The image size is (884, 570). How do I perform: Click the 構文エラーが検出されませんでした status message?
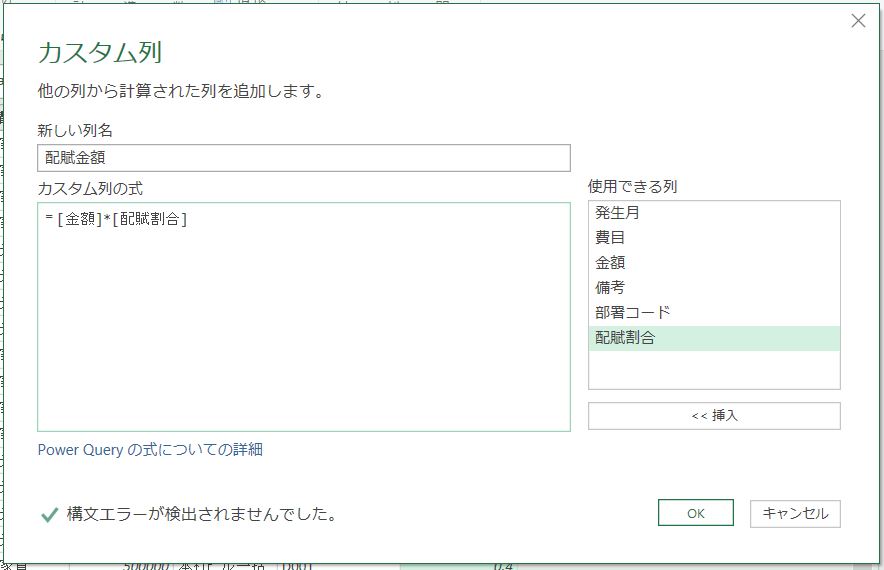(200, 514)
